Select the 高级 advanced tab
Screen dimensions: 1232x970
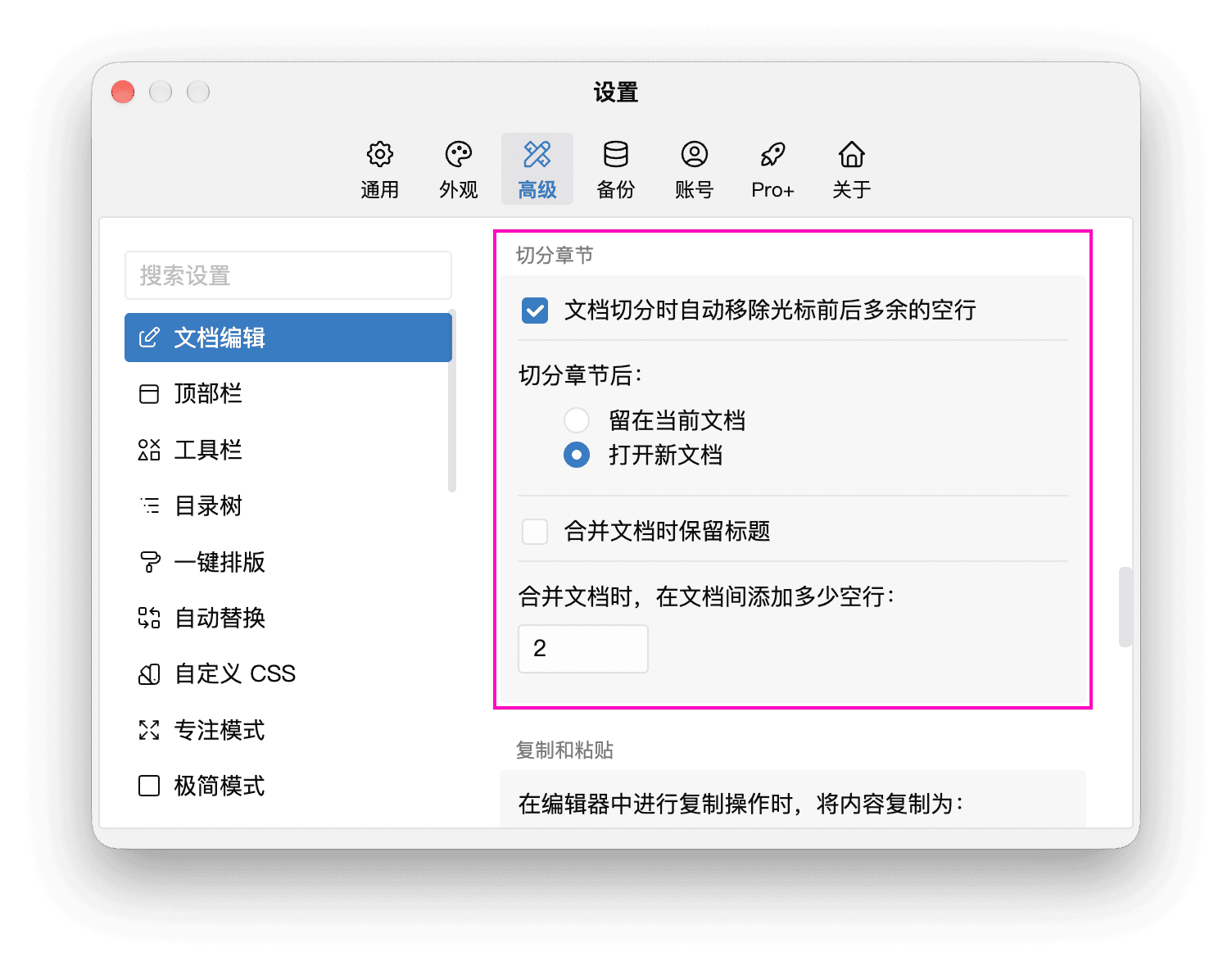(537, 170)
